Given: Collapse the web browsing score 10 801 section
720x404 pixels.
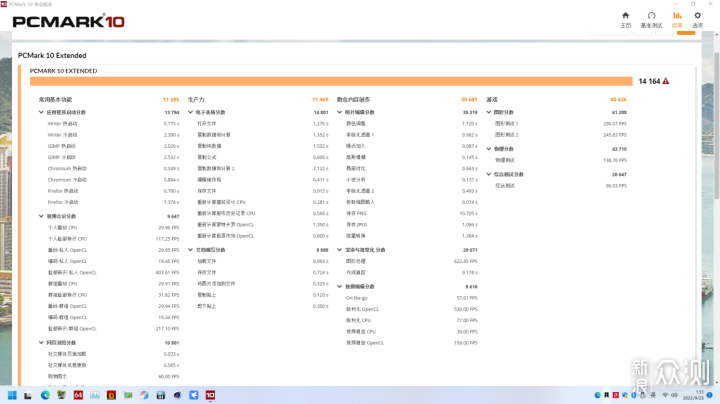Looking at the screenshot, I should pos(41,343).
